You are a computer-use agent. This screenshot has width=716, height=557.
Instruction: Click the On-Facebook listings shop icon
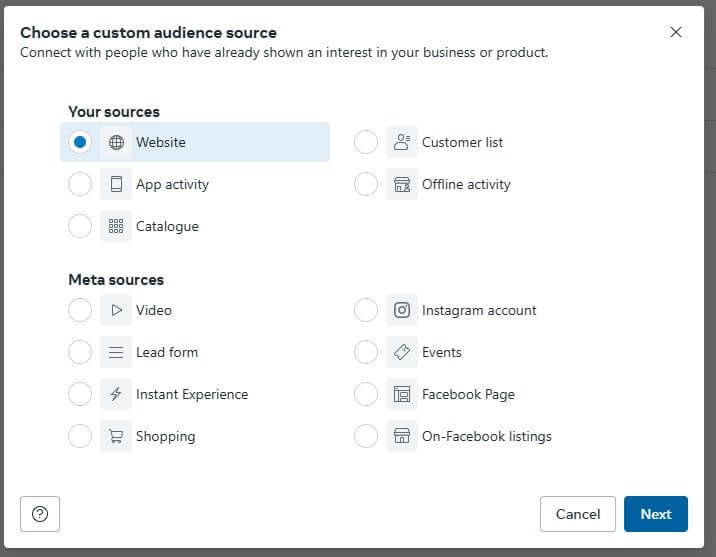[402, 436]
